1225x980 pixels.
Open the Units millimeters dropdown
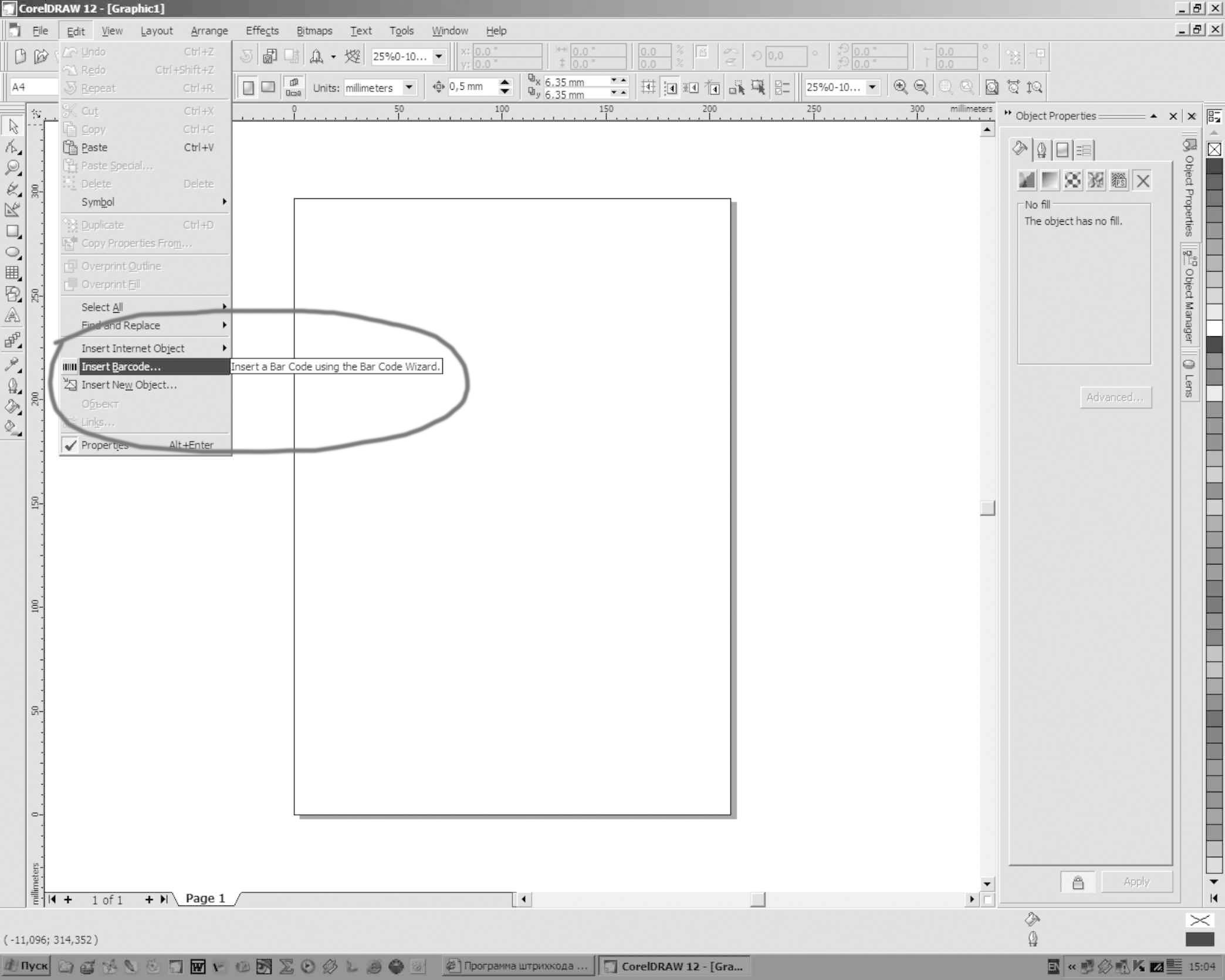[x=410, y=87]
